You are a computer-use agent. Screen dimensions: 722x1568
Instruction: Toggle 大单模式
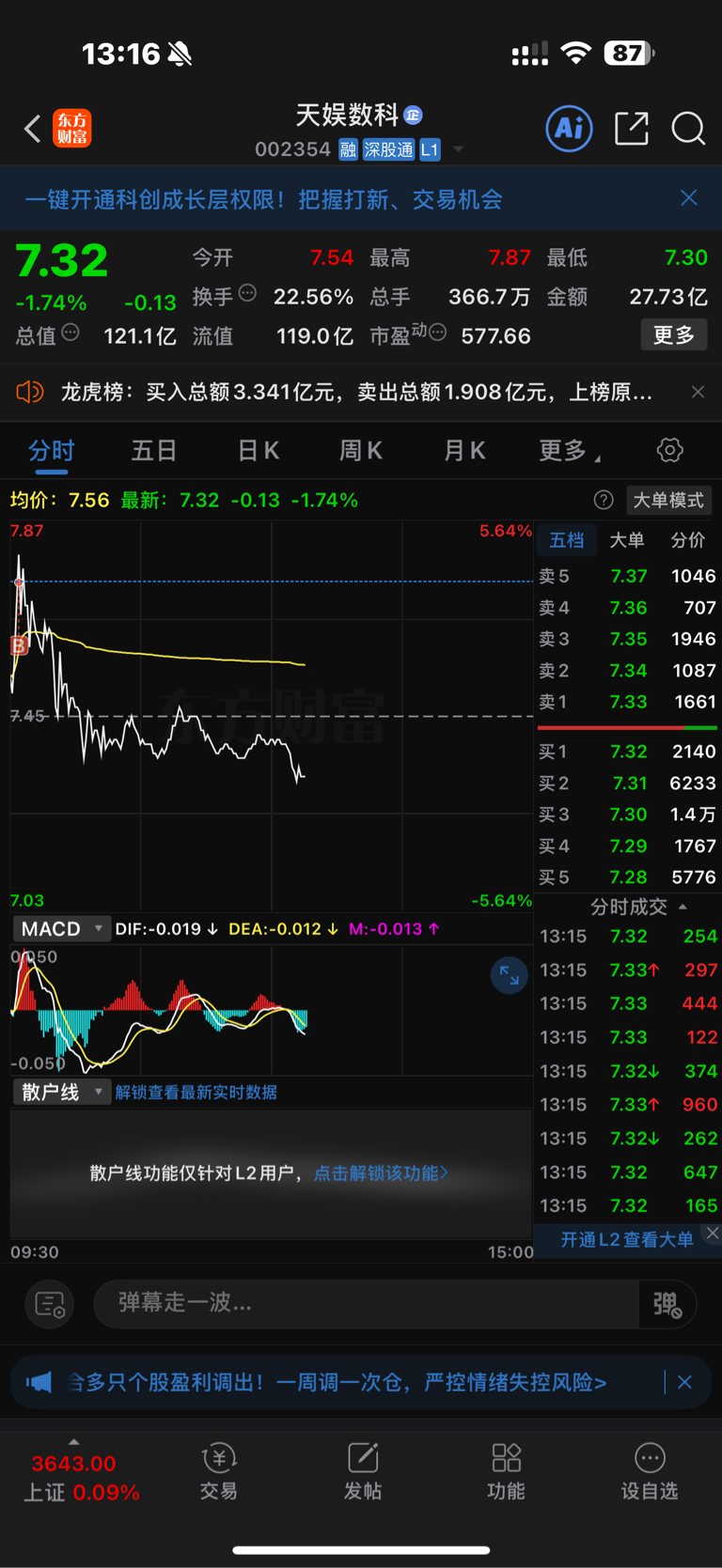668,500
